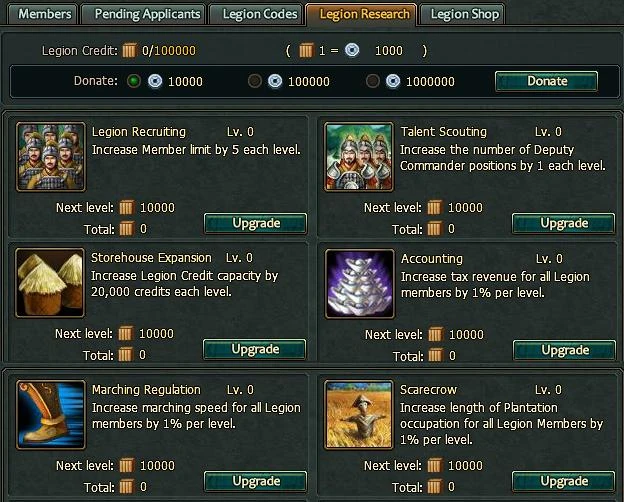Upgrade the Accounting research
Image resolution: width=624 pixels, height=502 pixels.
tap(564, 350)
